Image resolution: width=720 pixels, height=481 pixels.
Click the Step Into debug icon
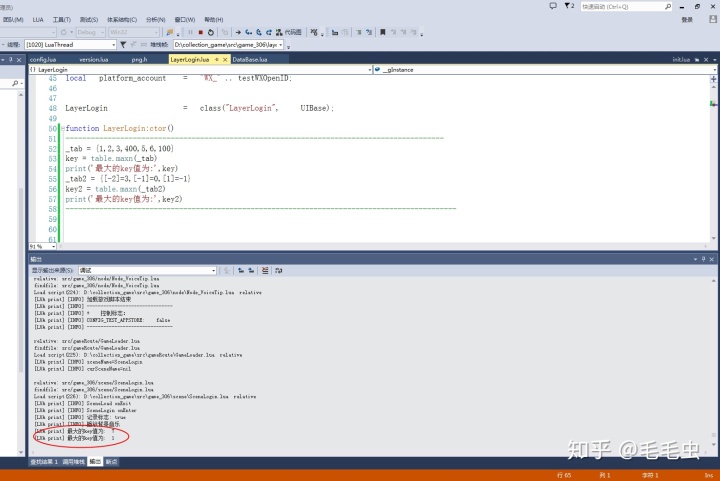click(248, 32)
